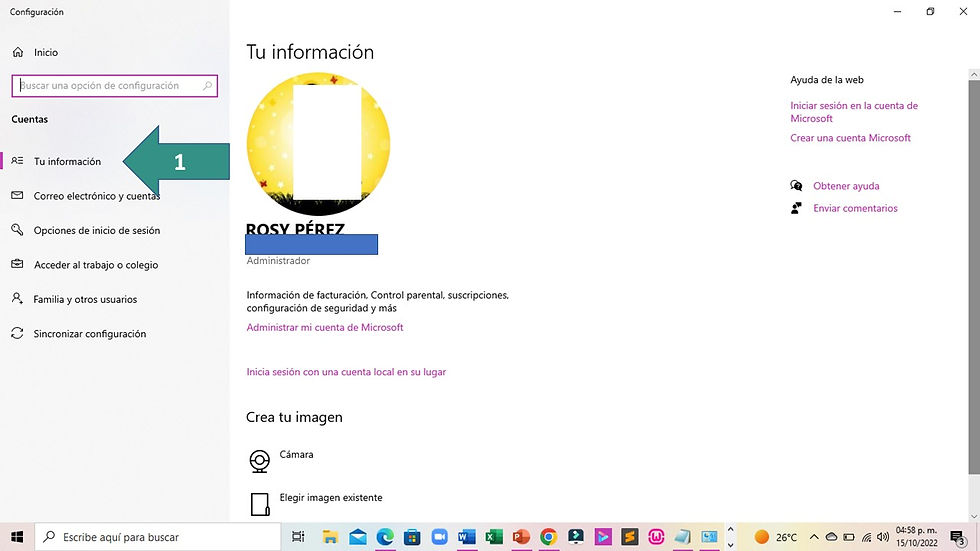The image size is (980, 551).
Task: Open the notification center icon
Action: point(958,537)
